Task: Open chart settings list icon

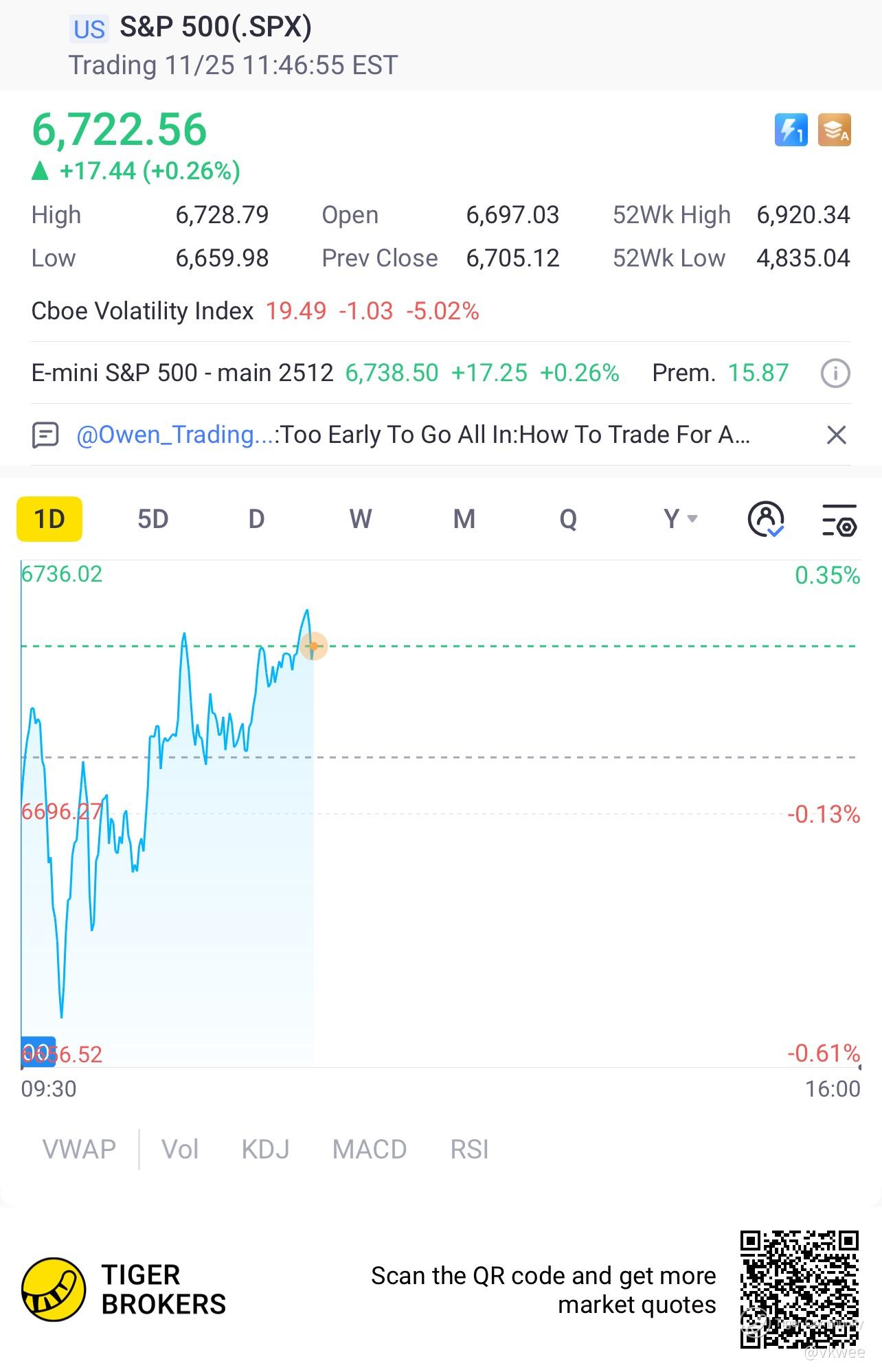Action: (839, 519)
